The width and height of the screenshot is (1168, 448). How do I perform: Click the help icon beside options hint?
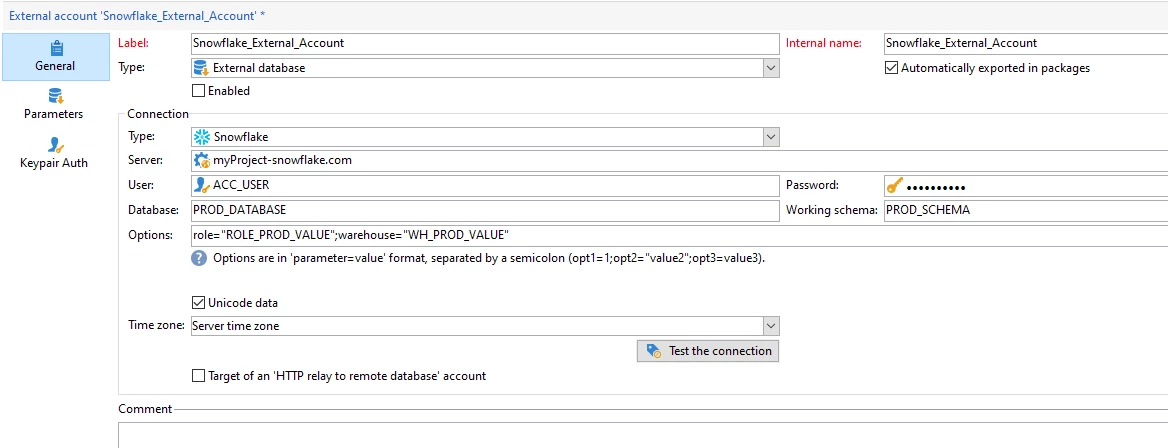(198, 258)
